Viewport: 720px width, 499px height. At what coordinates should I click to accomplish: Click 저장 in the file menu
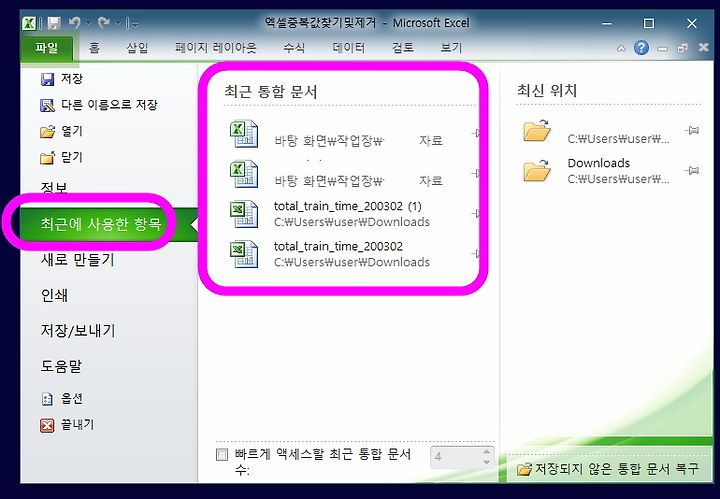pyautogui.click(x=62, y=79)
